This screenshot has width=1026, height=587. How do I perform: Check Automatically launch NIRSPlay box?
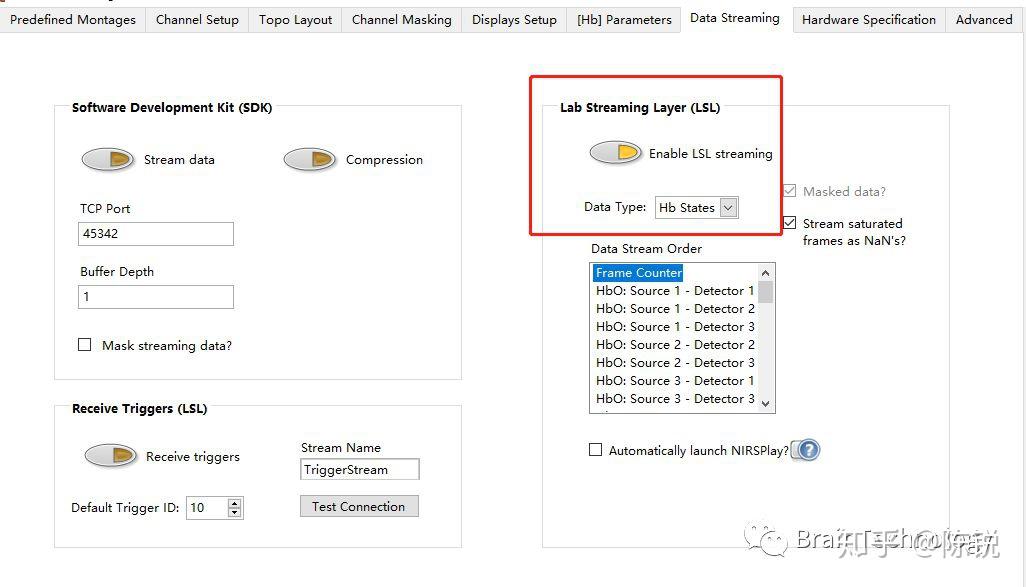tap(596, 450)
